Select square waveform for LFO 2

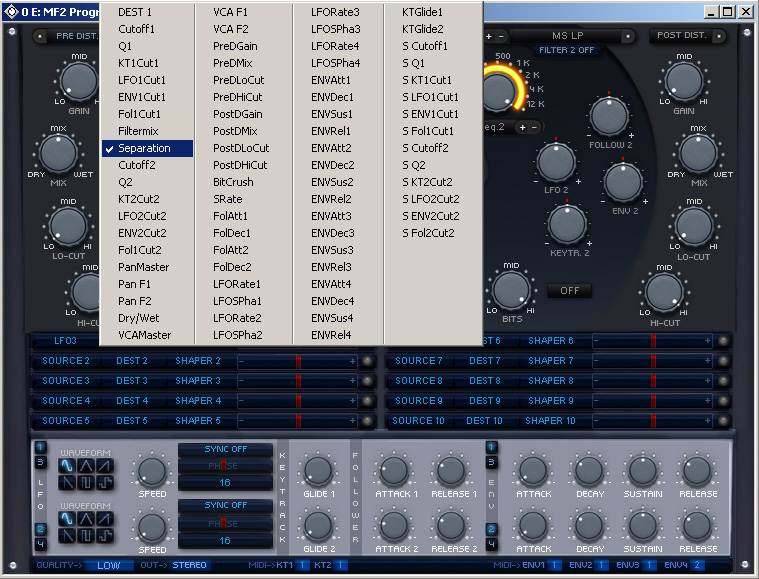[86, 535]
